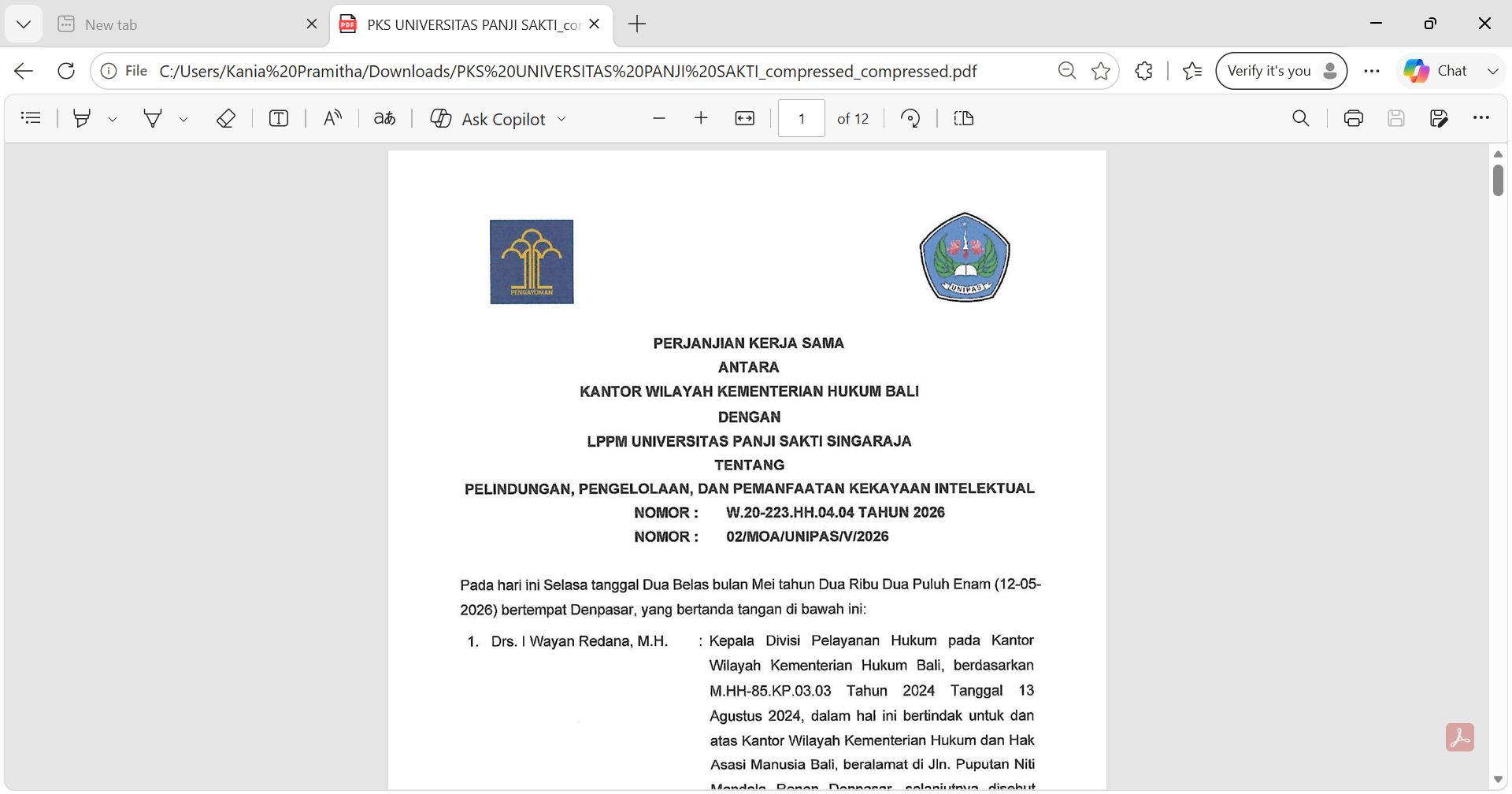1512x794 pixels.
Task: Select the Highlight tool
Action: (81, 118)
